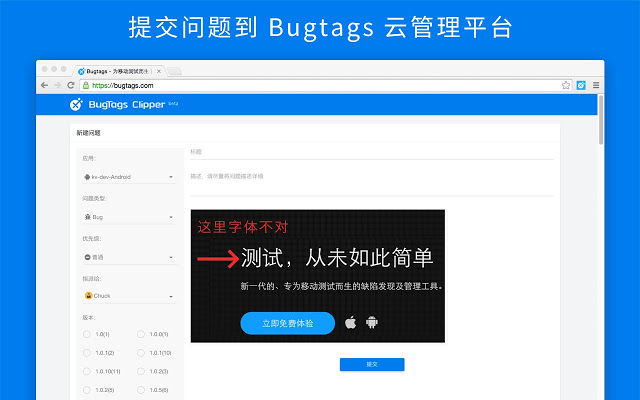The height and width of the screenshot is (400, 640).
Task: Select version 1.0.5(6) radio button
Action: [141, 390]
